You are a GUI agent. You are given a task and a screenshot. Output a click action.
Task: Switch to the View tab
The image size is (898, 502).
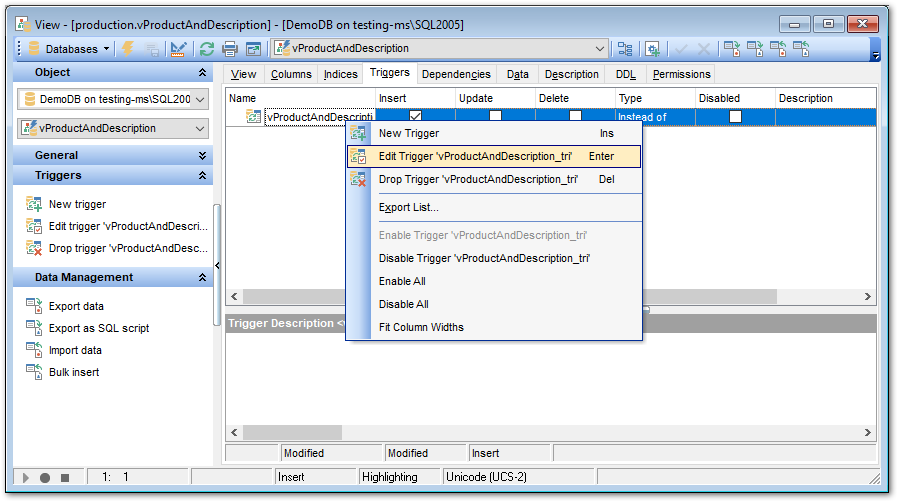243,74
